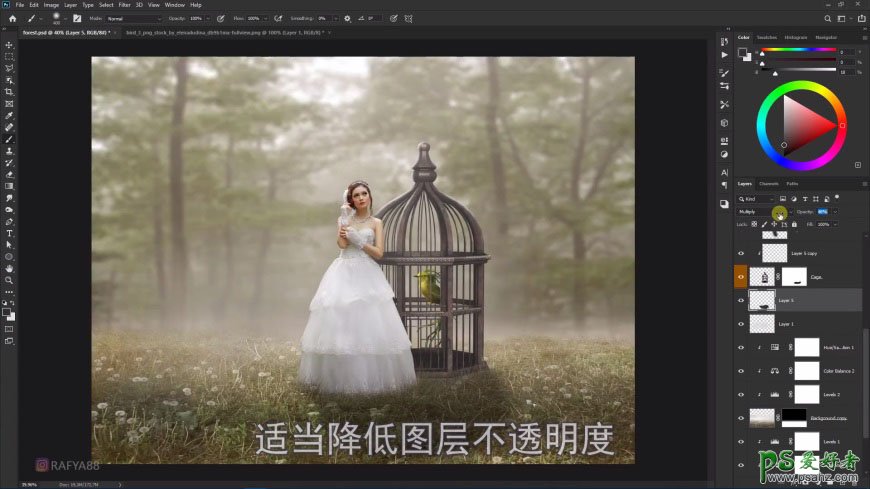870x489 pixels.
Task: Select the Hand tool
Action: coord(9,269)
